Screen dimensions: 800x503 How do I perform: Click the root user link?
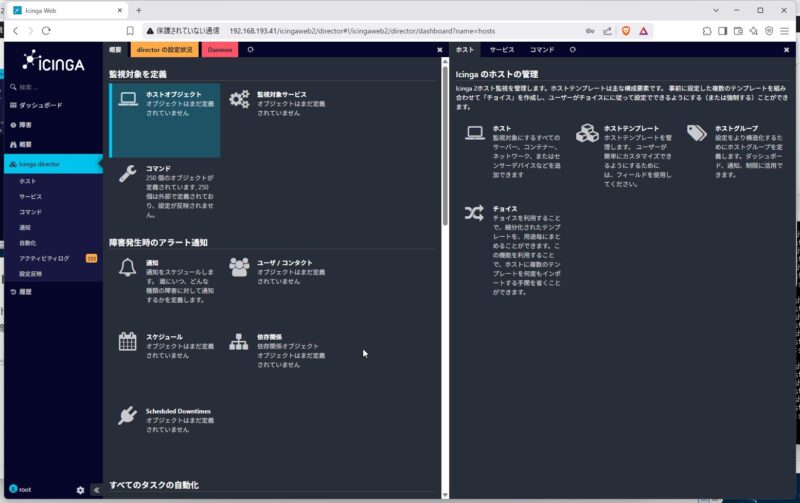point(20,489)
